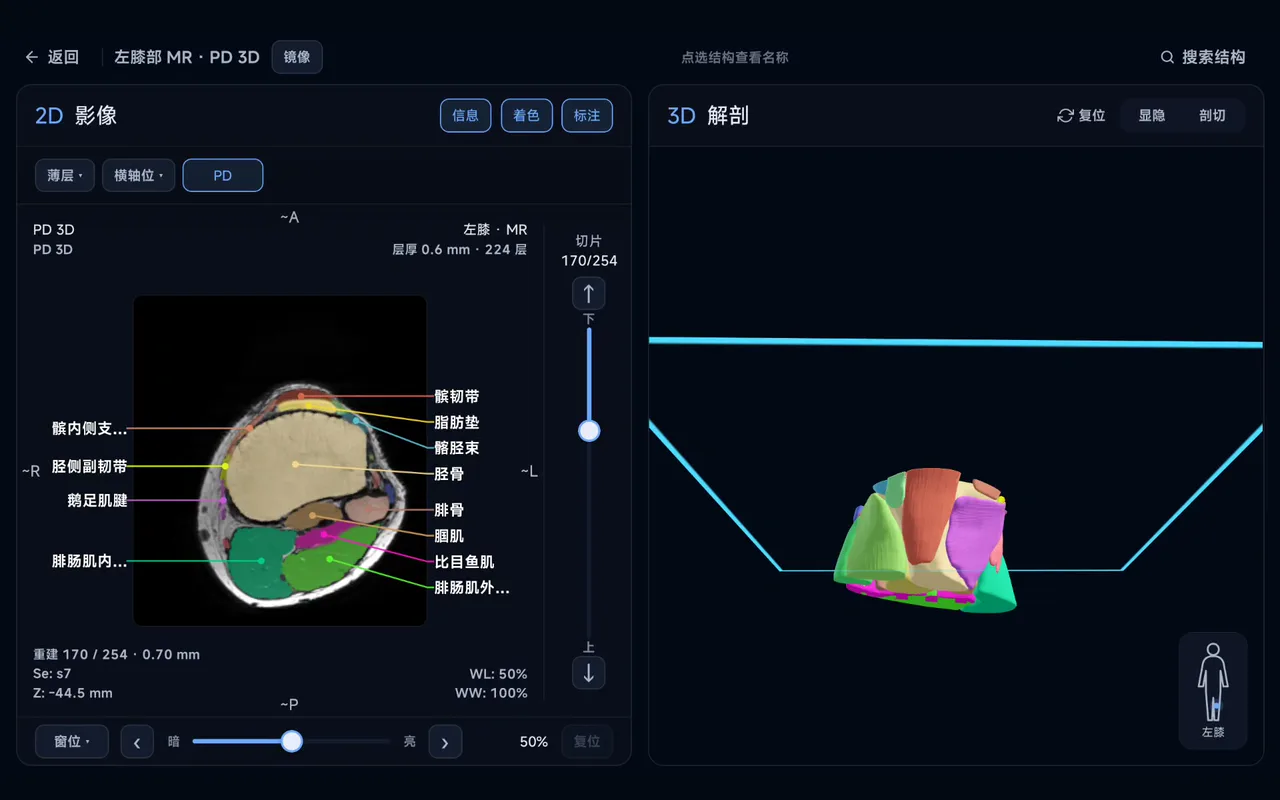Select the 髂胫束 label

457,448
